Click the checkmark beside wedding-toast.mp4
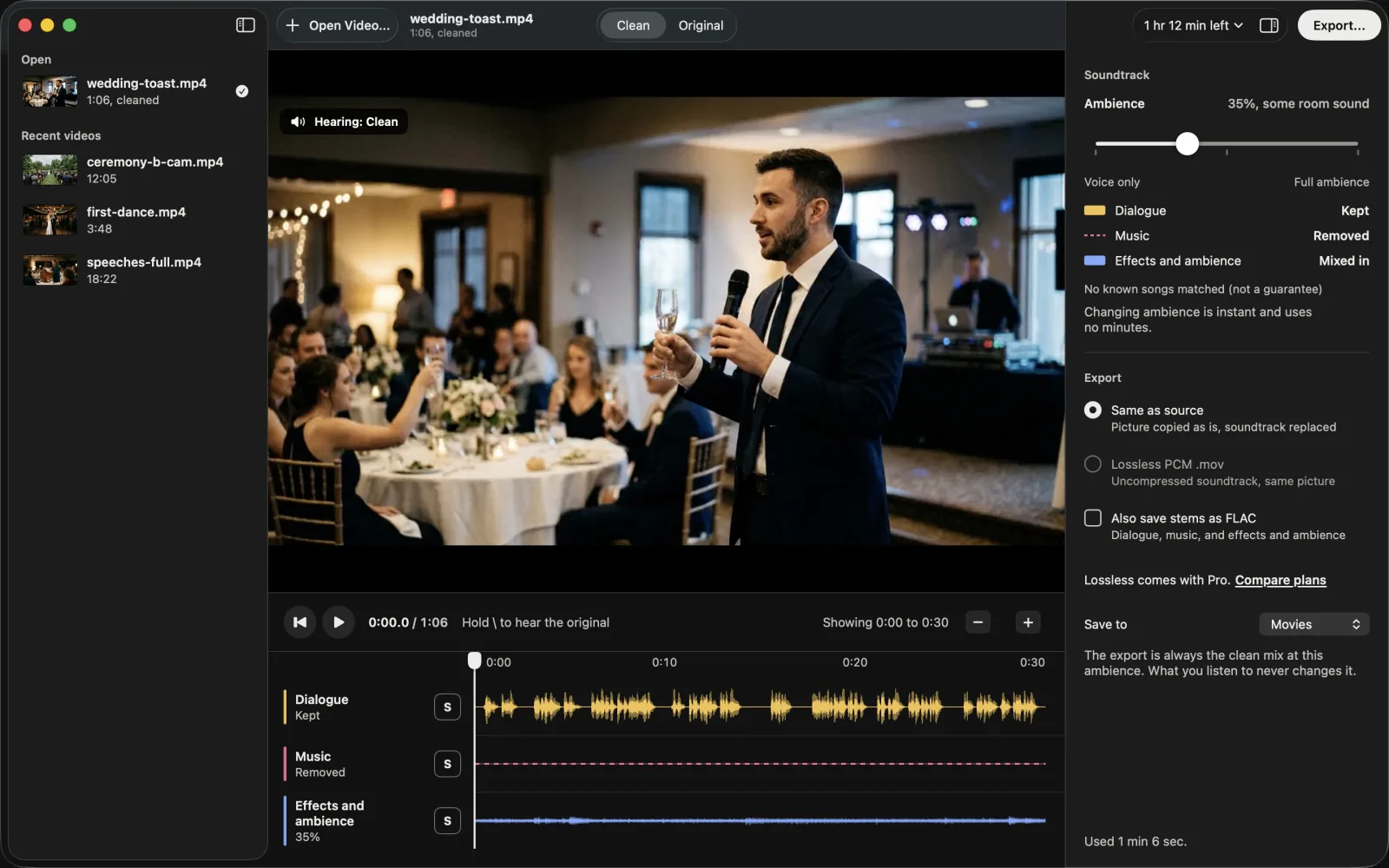Image resolution: width=1389 pixels, height=868 pixels. coord(242,91)
